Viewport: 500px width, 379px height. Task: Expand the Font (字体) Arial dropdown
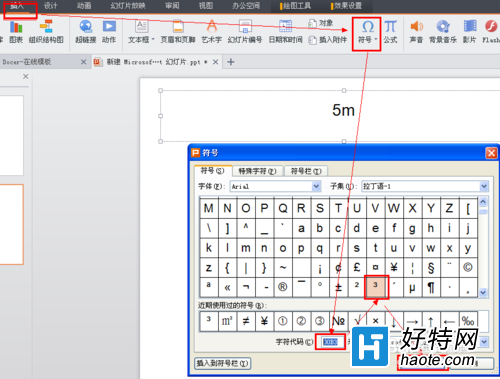pyautogui.click(x=316, y=186)
